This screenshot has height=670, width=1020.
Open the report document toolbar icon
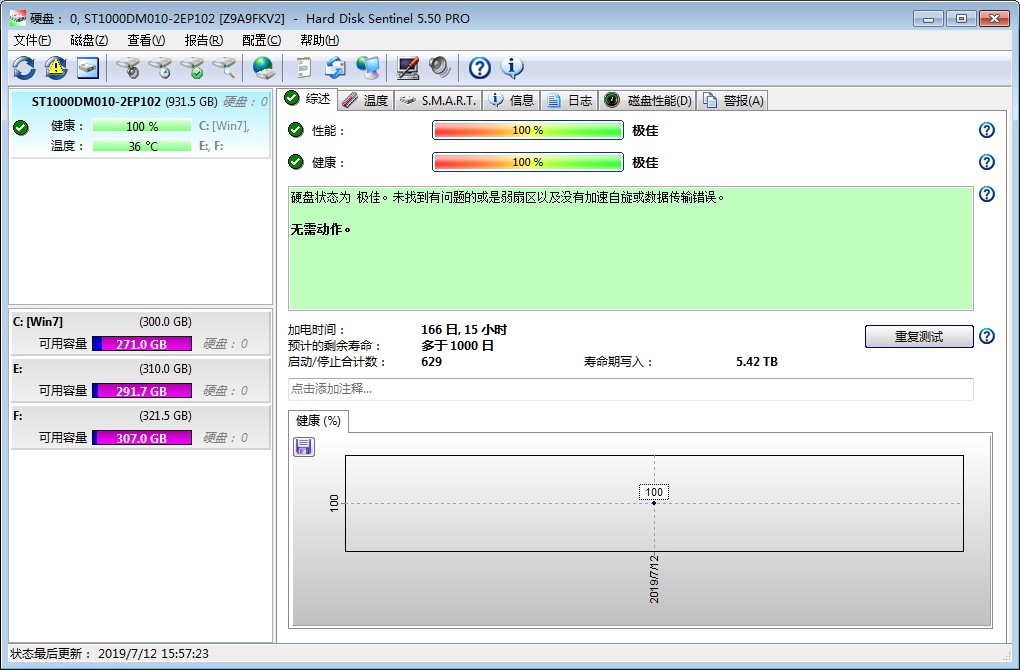click(x=303, y=68)
